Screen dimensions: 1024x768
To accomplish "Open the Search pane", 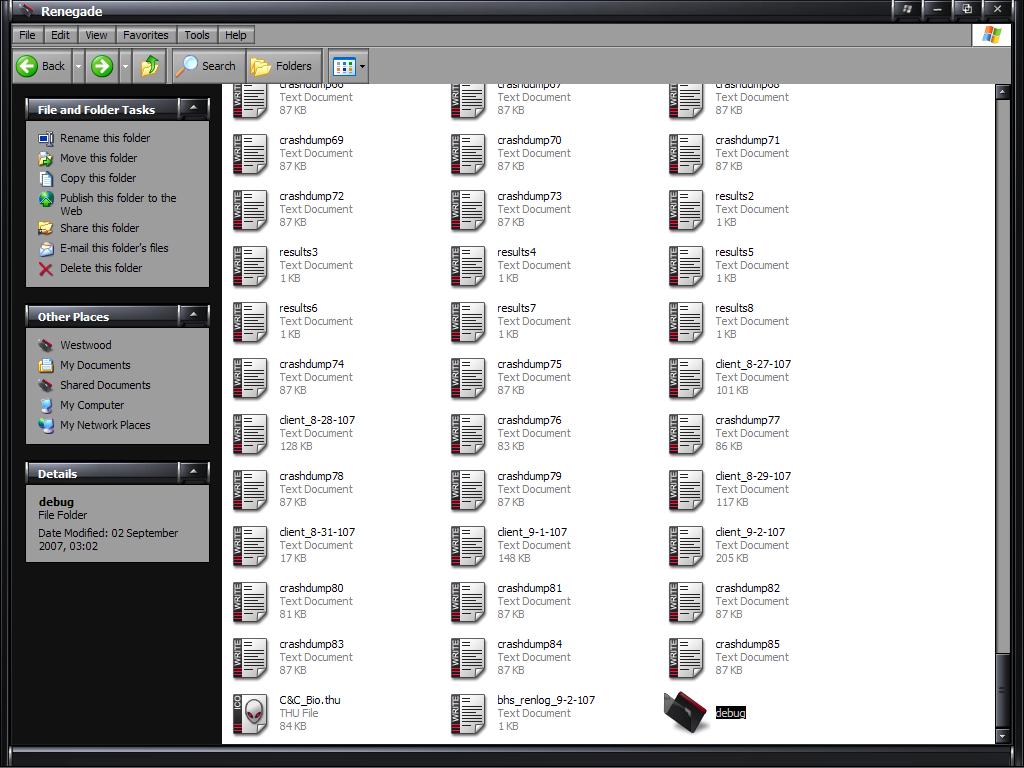I will pyautogui.click(x=206, y=66).
